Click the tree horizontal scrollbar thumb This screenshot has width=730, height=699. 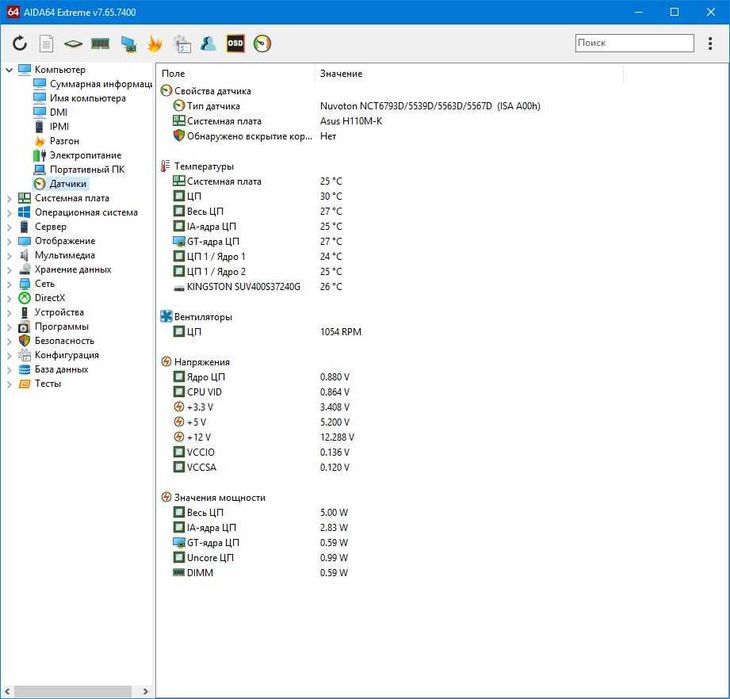(72, 691)
